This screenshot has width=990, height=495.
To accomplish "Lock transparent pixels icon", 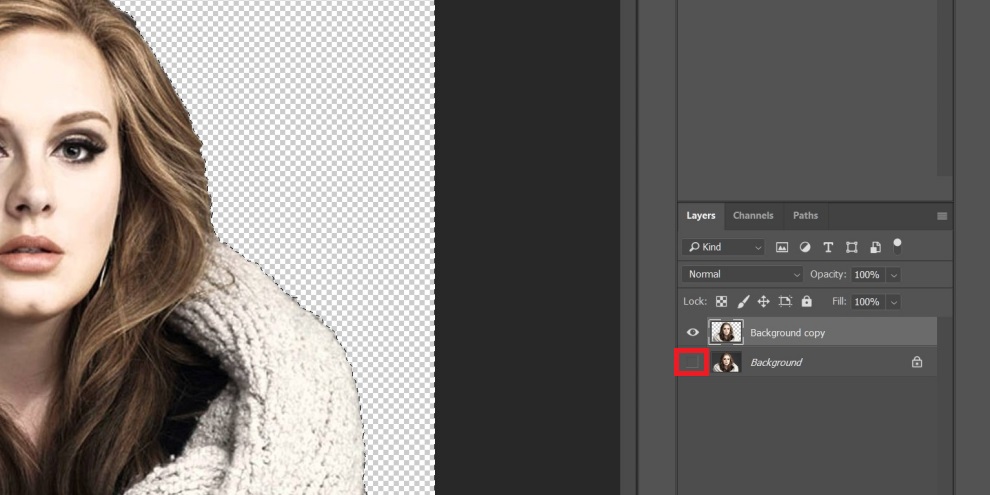I will click(x=721, y=302).
